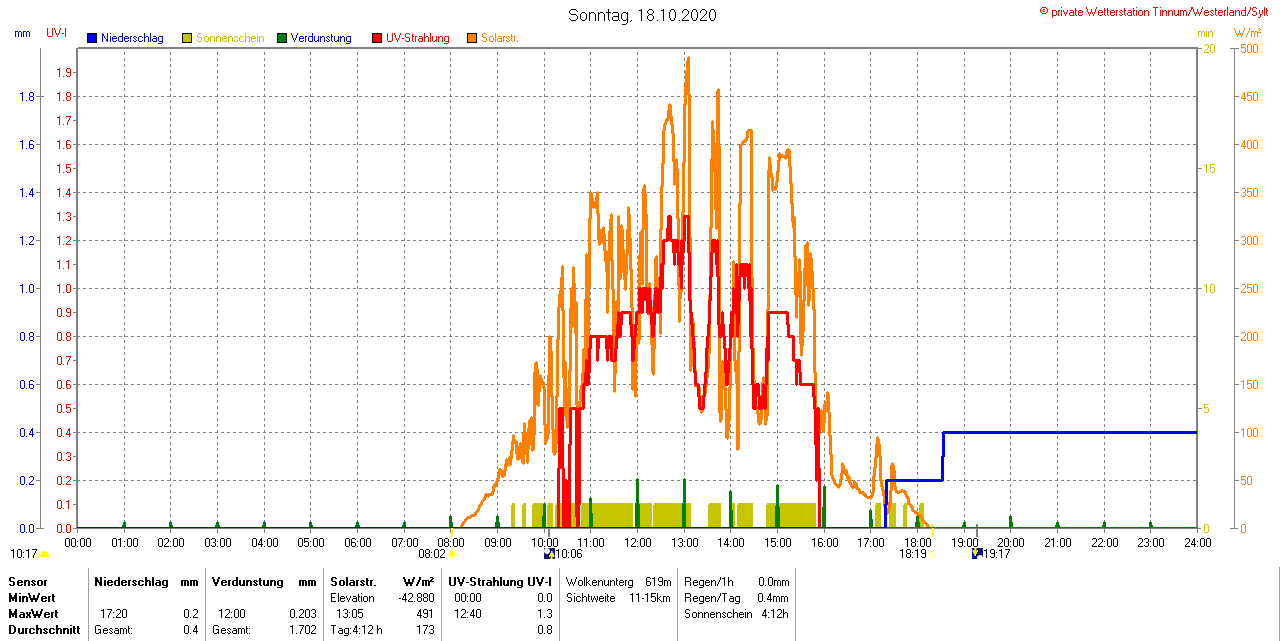Click the 00:00 time axis label
The height and width of the screenshot is (641, 1280).
tap(78, 543)
